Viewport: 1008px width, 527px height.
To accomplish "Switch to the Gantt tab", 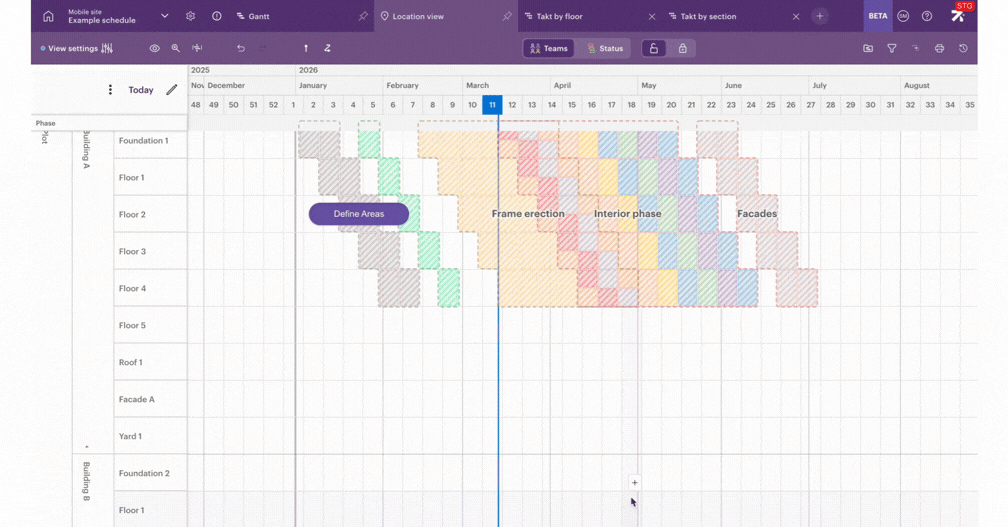I will (258, 16).
